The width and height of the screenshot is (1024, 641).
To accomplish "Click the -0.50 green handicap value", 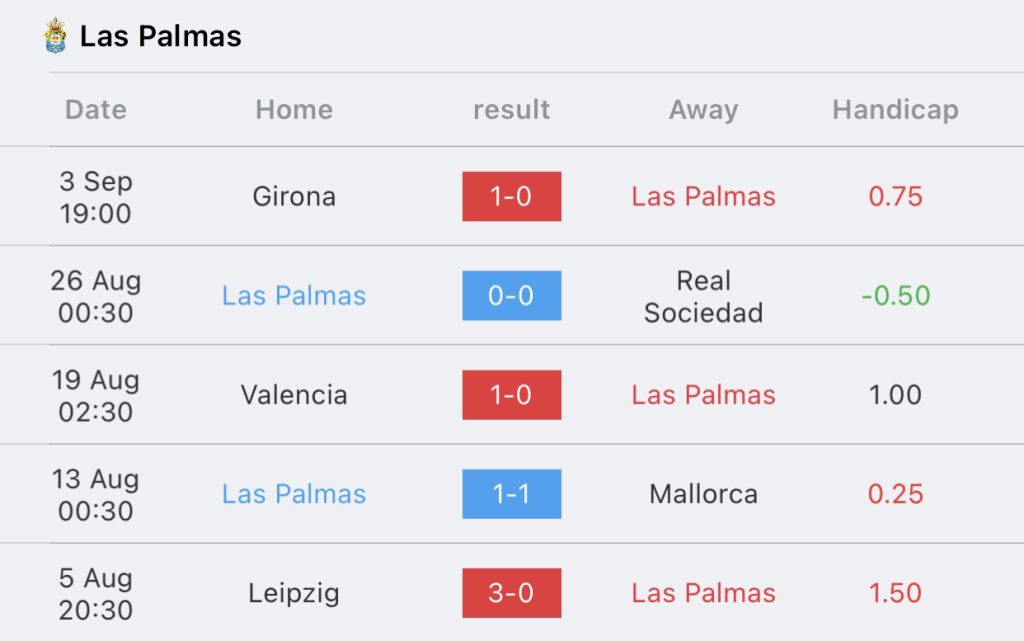I will point(895,296).
